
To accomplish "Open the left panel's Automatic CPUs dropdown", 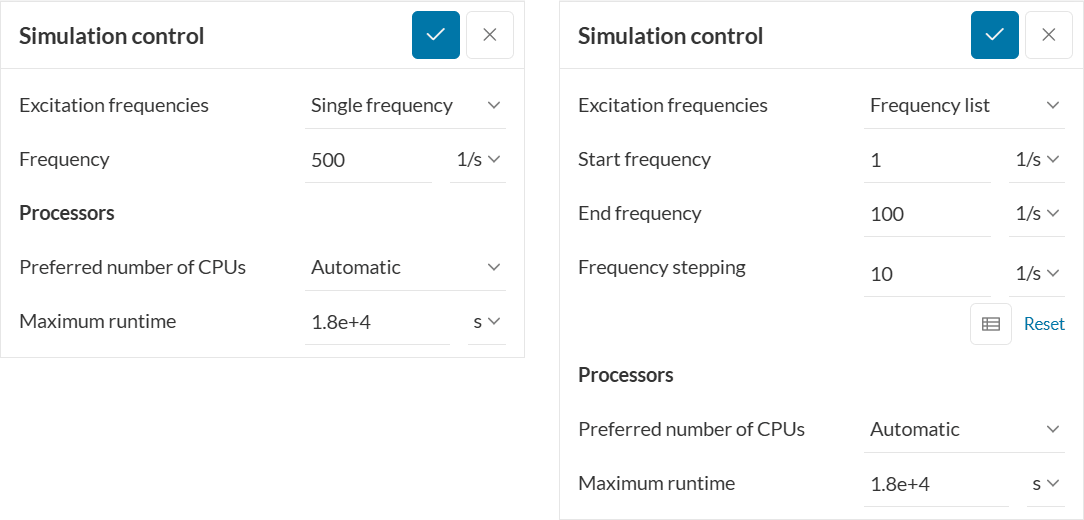I will [405, 267].
